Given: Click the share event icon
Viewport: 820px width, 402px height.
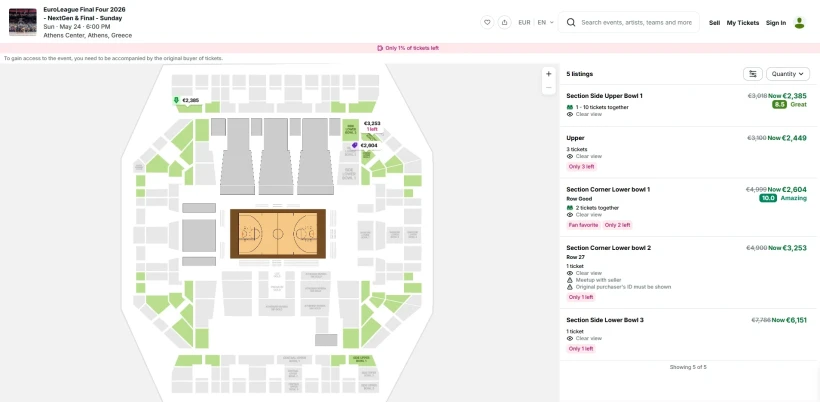Looking at the screenshot, I should point(504,22).
